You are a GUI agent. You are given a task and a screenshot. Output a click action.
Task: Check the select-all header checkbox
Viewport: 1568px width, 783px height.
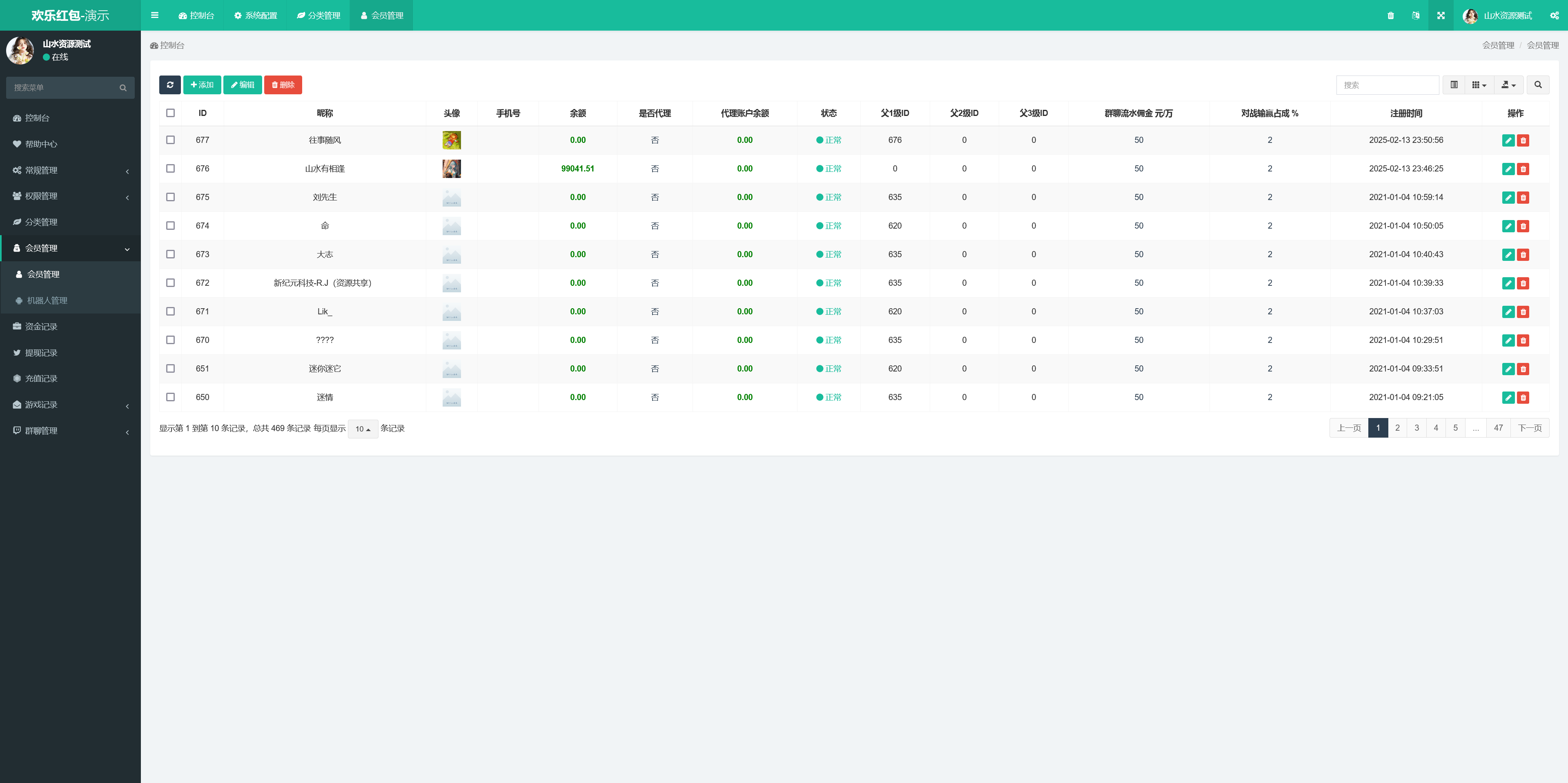(x=170, y=113)
